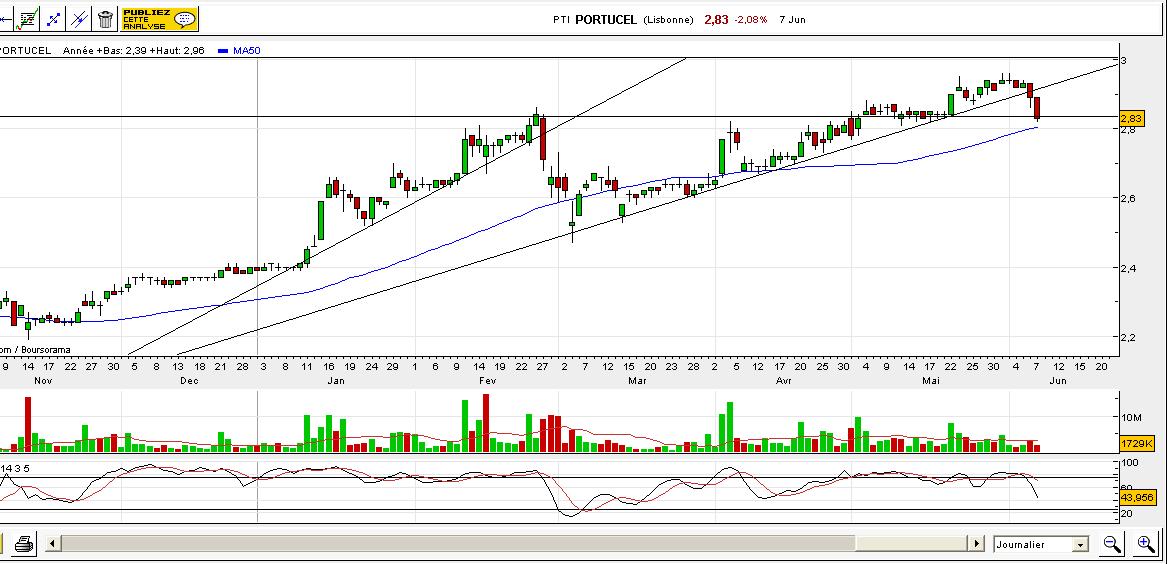Open the chart indicators settings icon
1167x564 pixels.
(x=28, y=19)
